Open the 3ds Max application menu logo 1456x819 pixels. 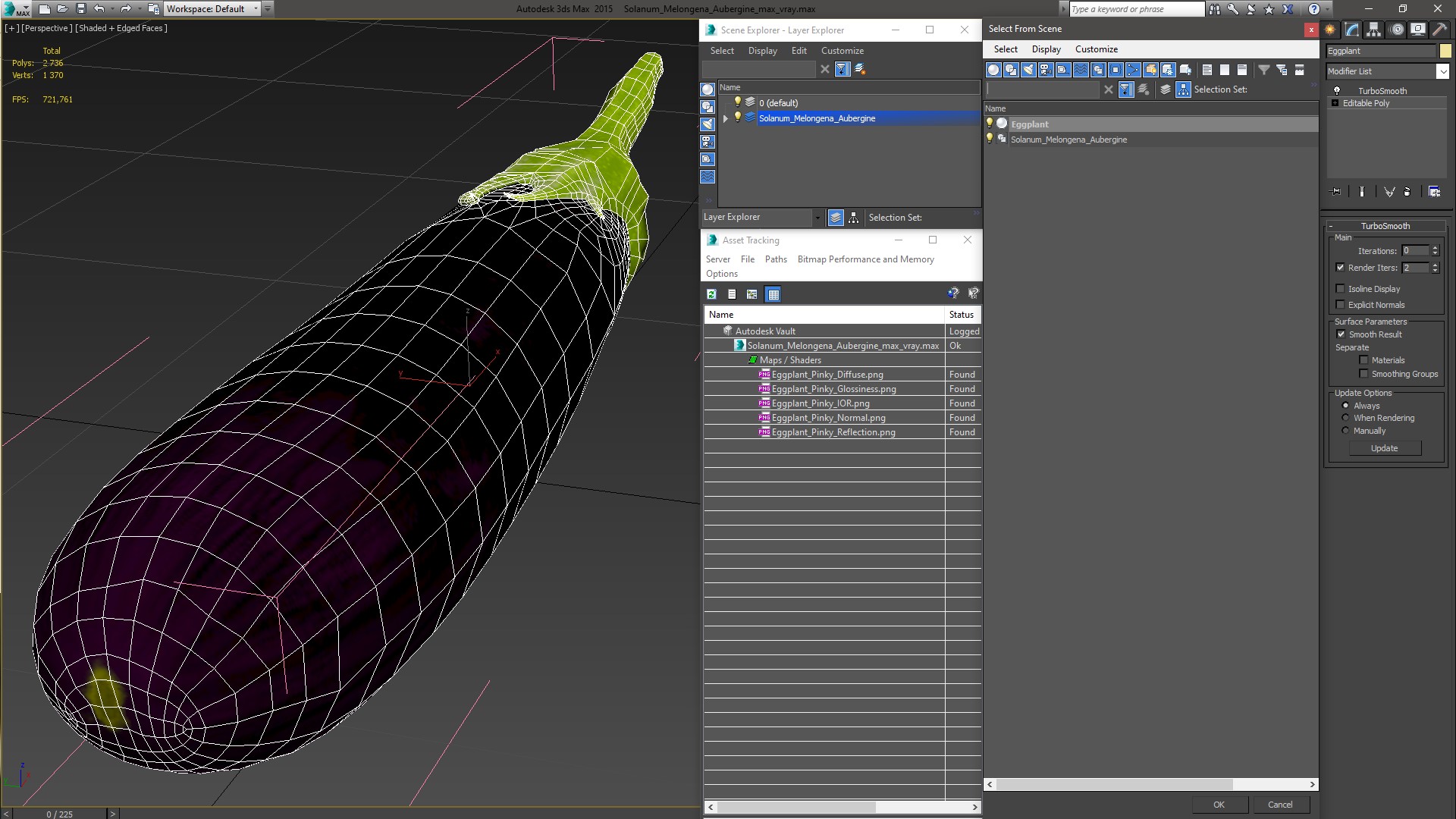[x=16, y=9]
